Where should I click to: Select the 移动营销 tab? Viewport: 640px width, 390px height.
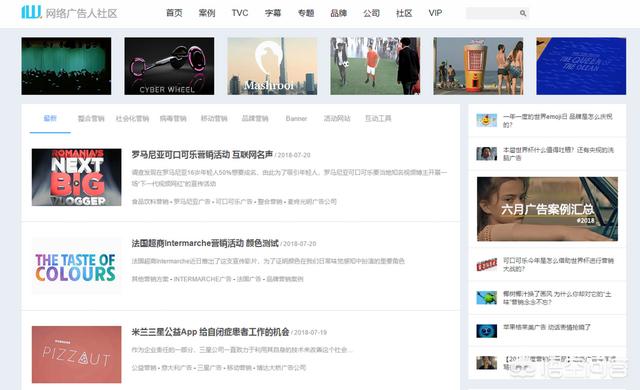tap(214, 119)
